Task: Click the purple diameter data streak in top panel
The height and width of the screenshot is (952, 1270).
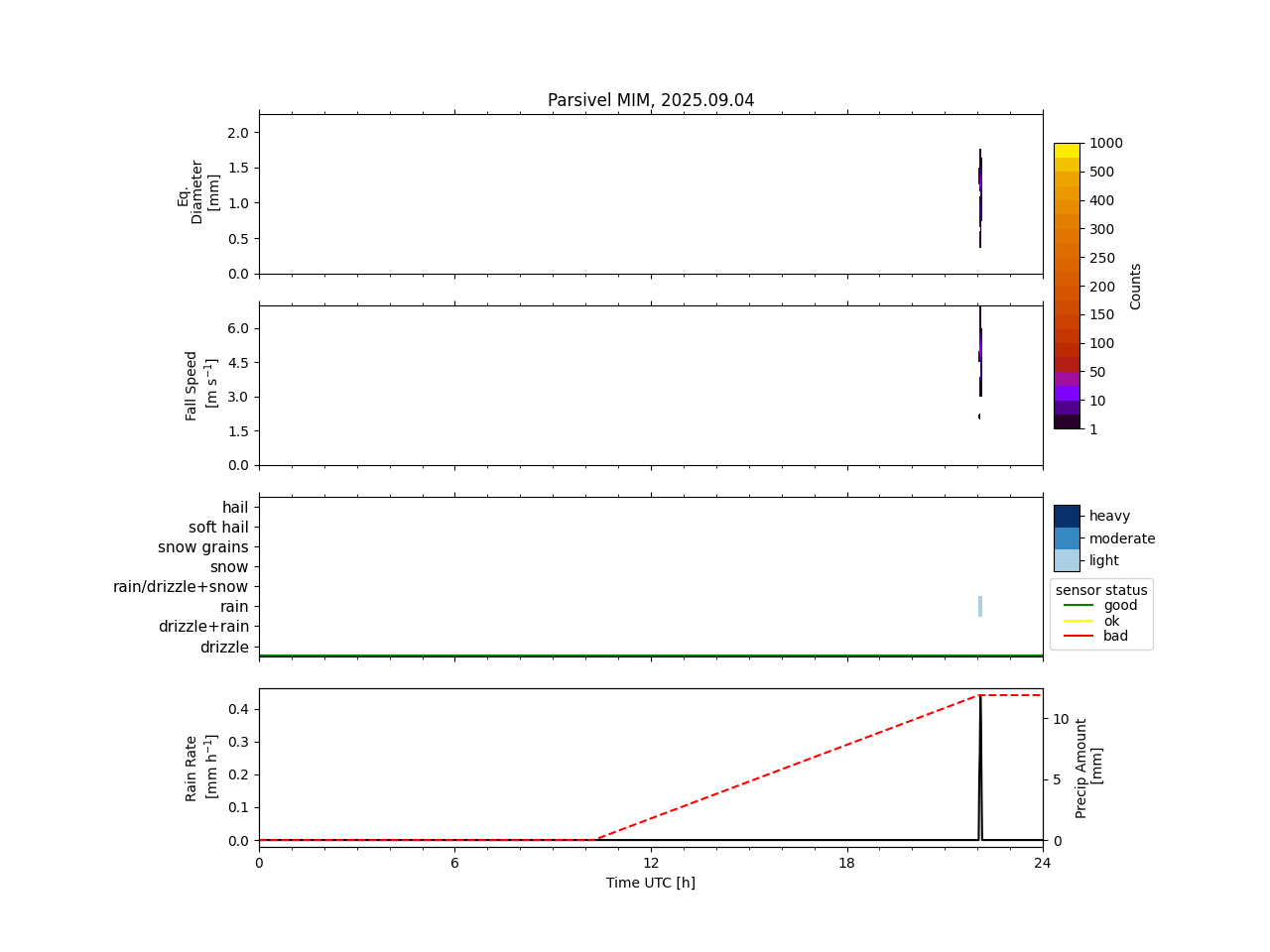Action: click(980, 198)
